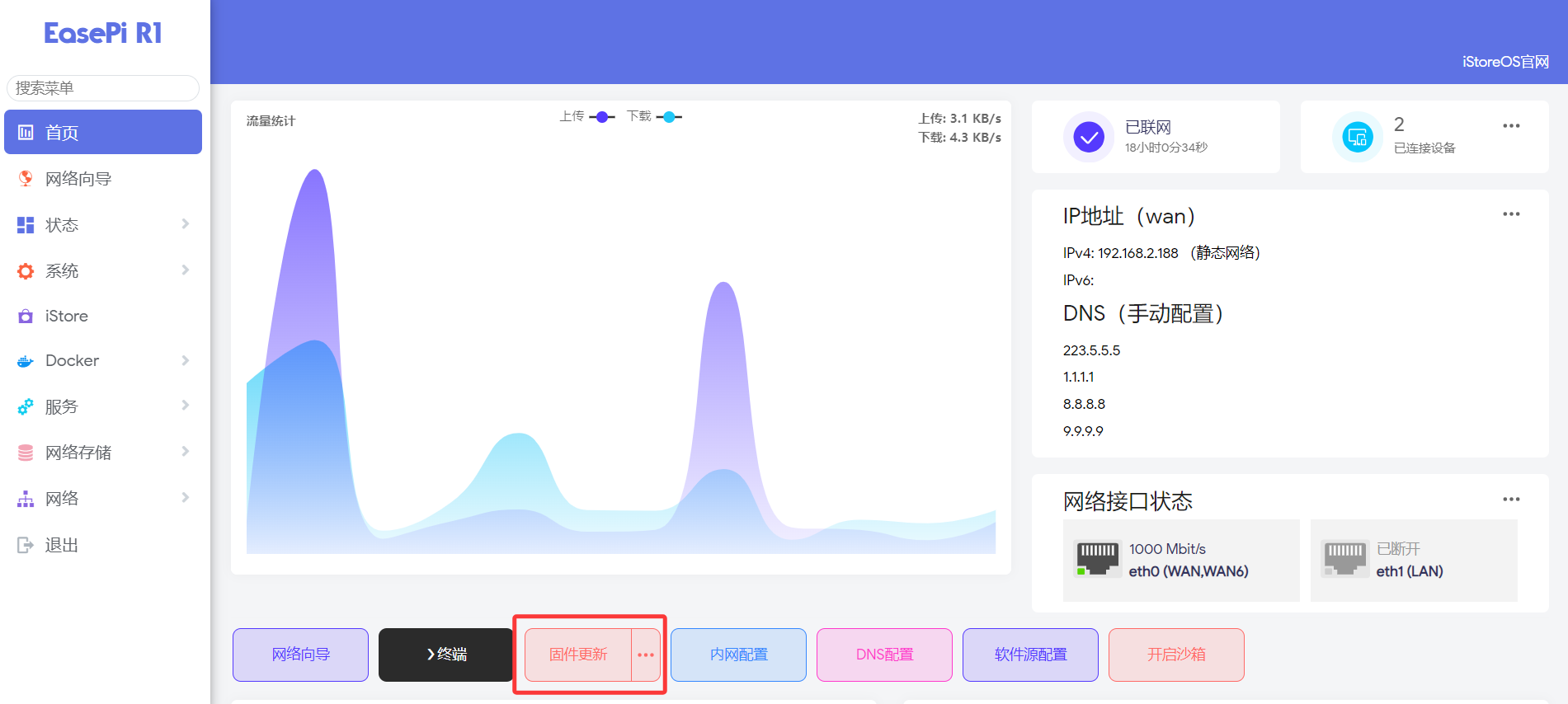
Task: Click the 网络存储 database icon
Action: [26, 453]
